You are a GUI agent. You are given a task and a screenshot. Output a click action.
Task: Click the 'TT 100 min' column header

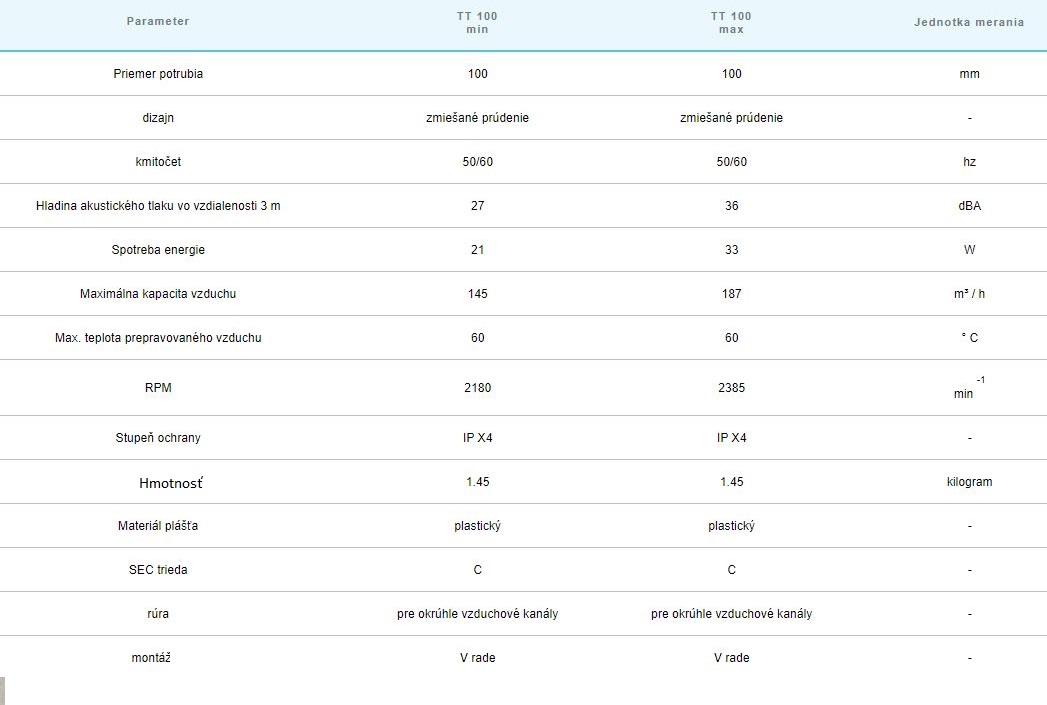tap(477, 23)
